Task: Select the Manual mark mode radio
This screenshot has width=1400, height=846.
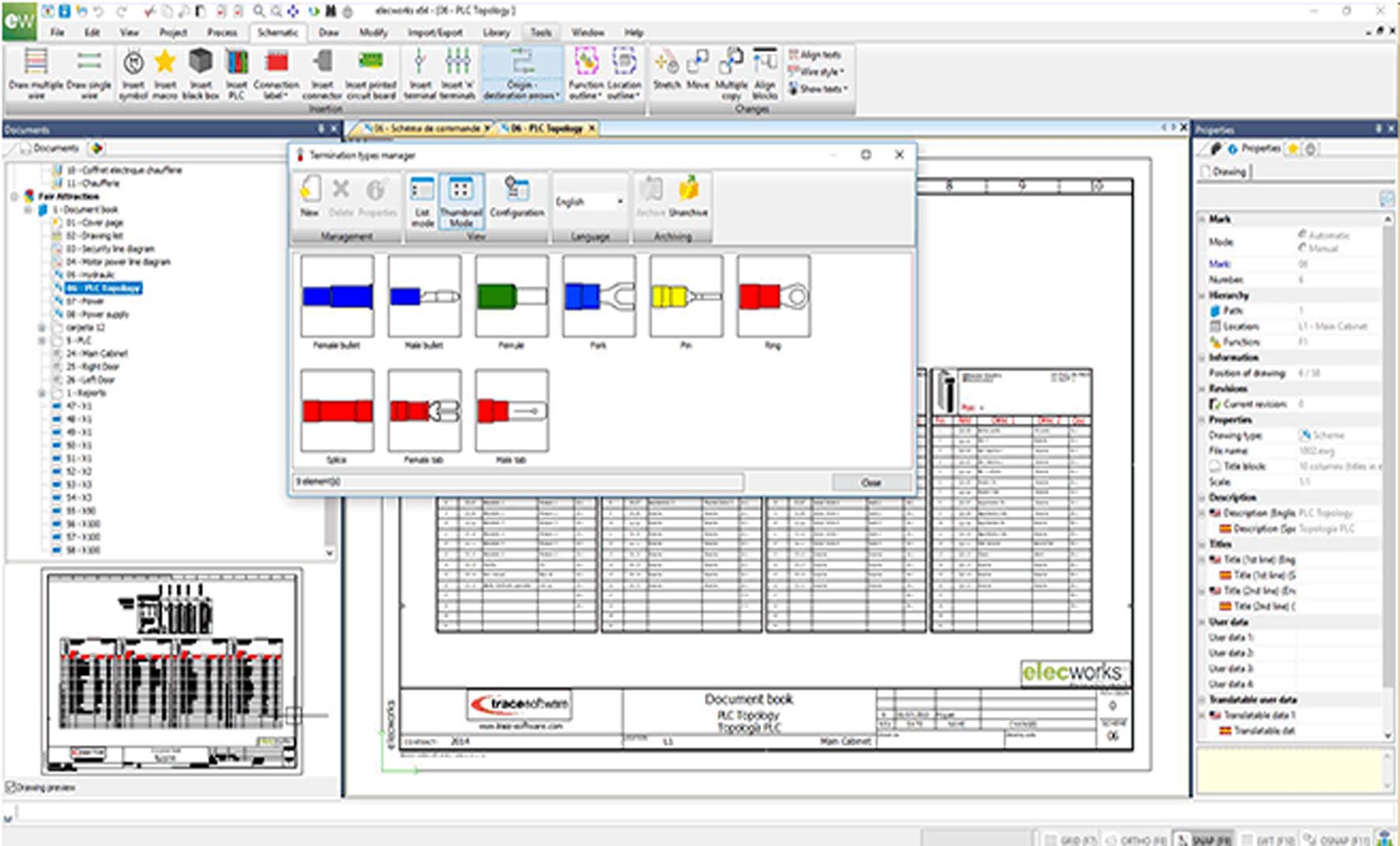Action: (1302, 248)
